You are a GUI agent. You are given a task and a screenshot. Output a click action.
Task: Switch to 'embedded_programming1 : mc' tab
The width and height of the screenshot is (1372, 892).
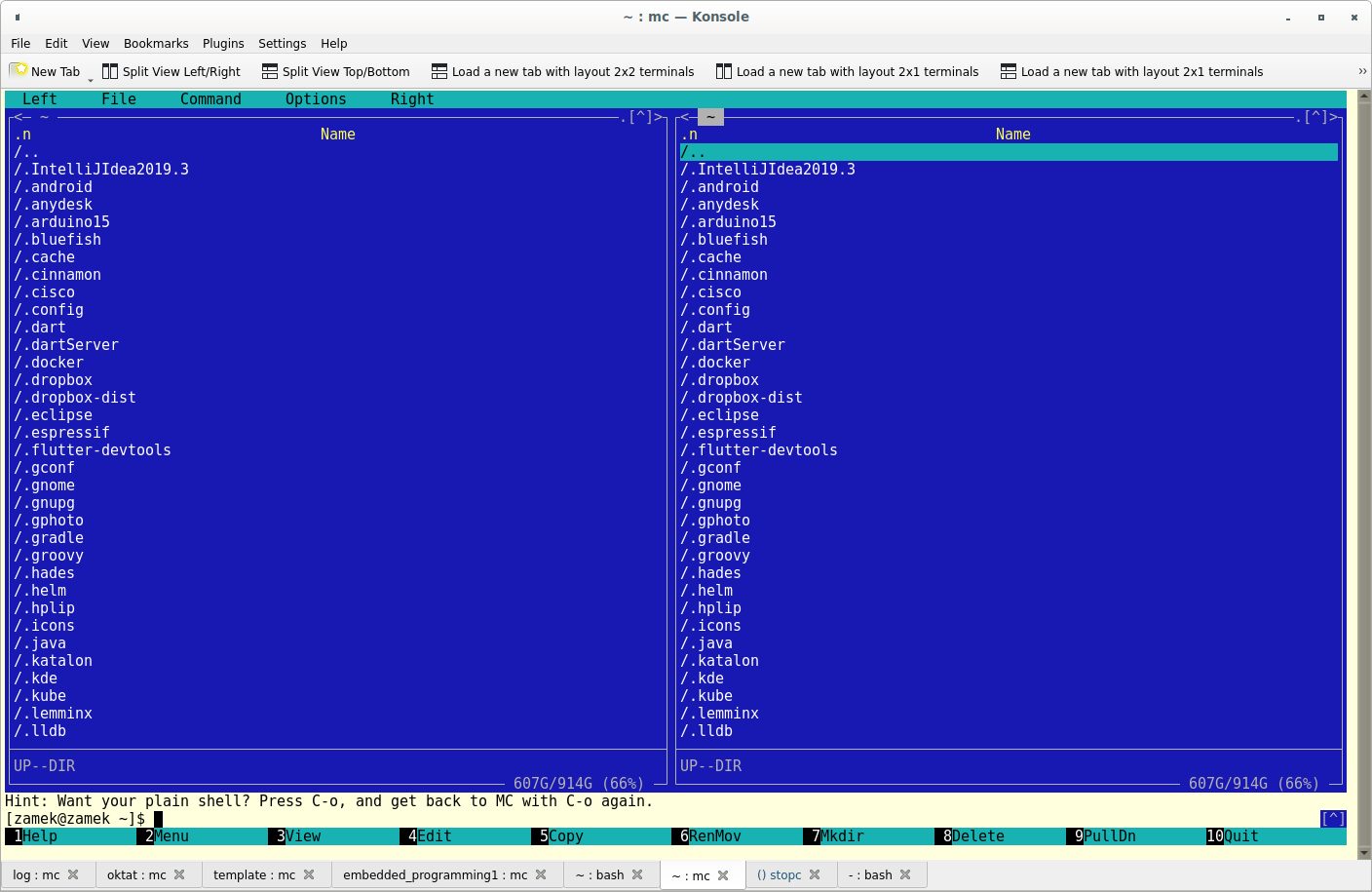point(435,874)
